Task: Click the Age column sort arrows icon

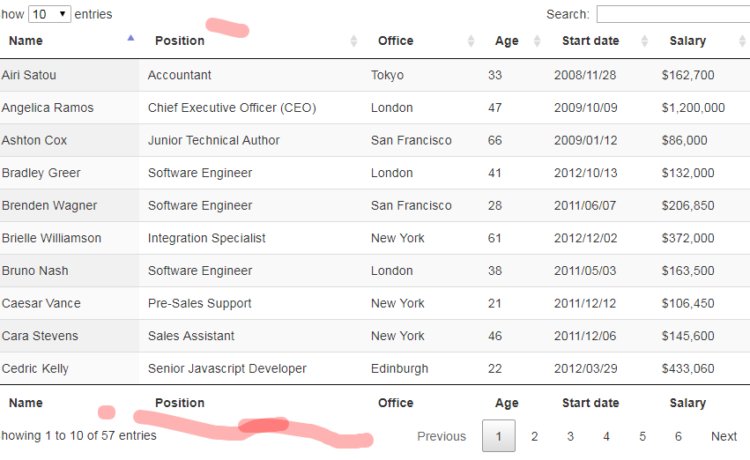Action: [537, 41]
